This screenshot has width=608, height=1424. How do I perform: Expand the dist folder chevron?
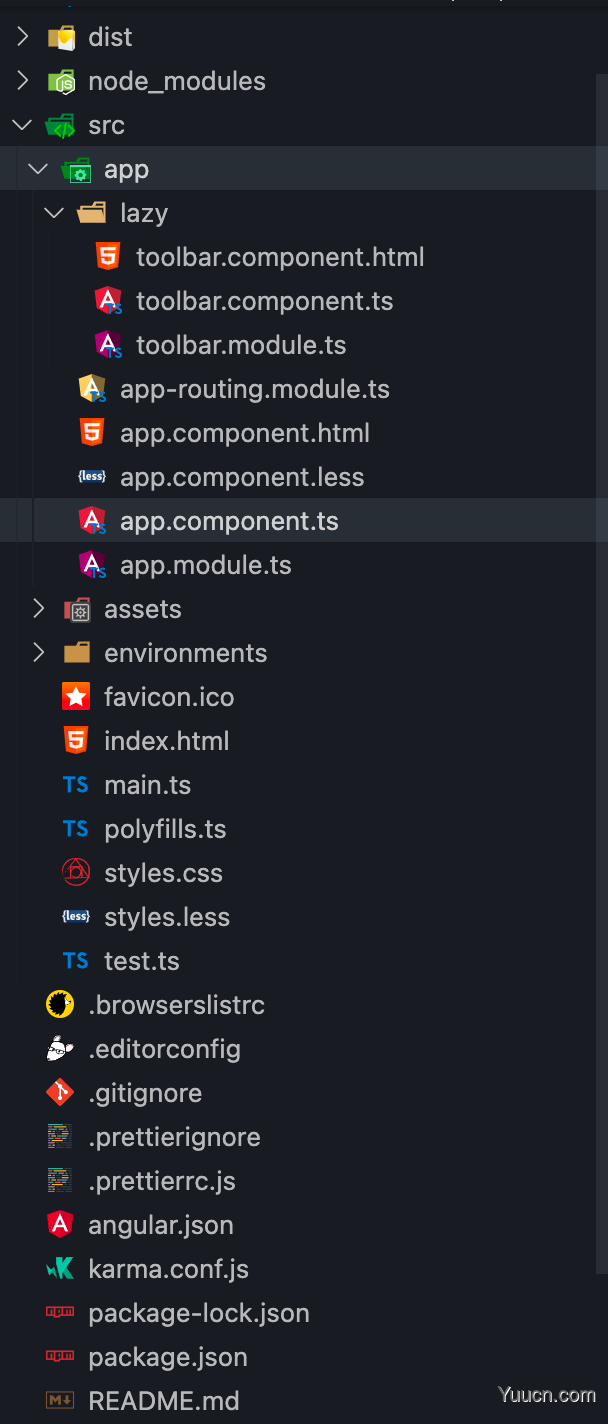coord(22,37)
